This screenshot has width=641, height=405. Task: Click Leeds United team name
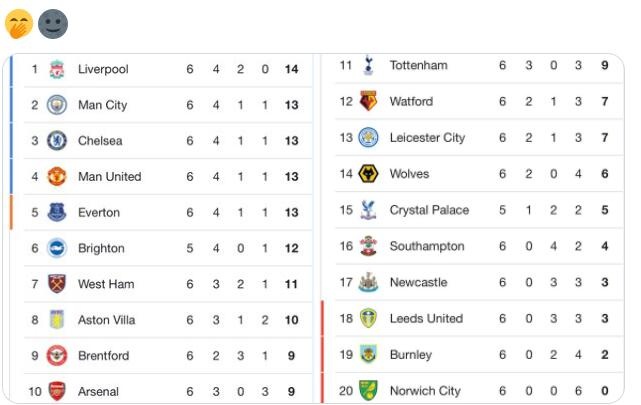click(x=426, y=318)
